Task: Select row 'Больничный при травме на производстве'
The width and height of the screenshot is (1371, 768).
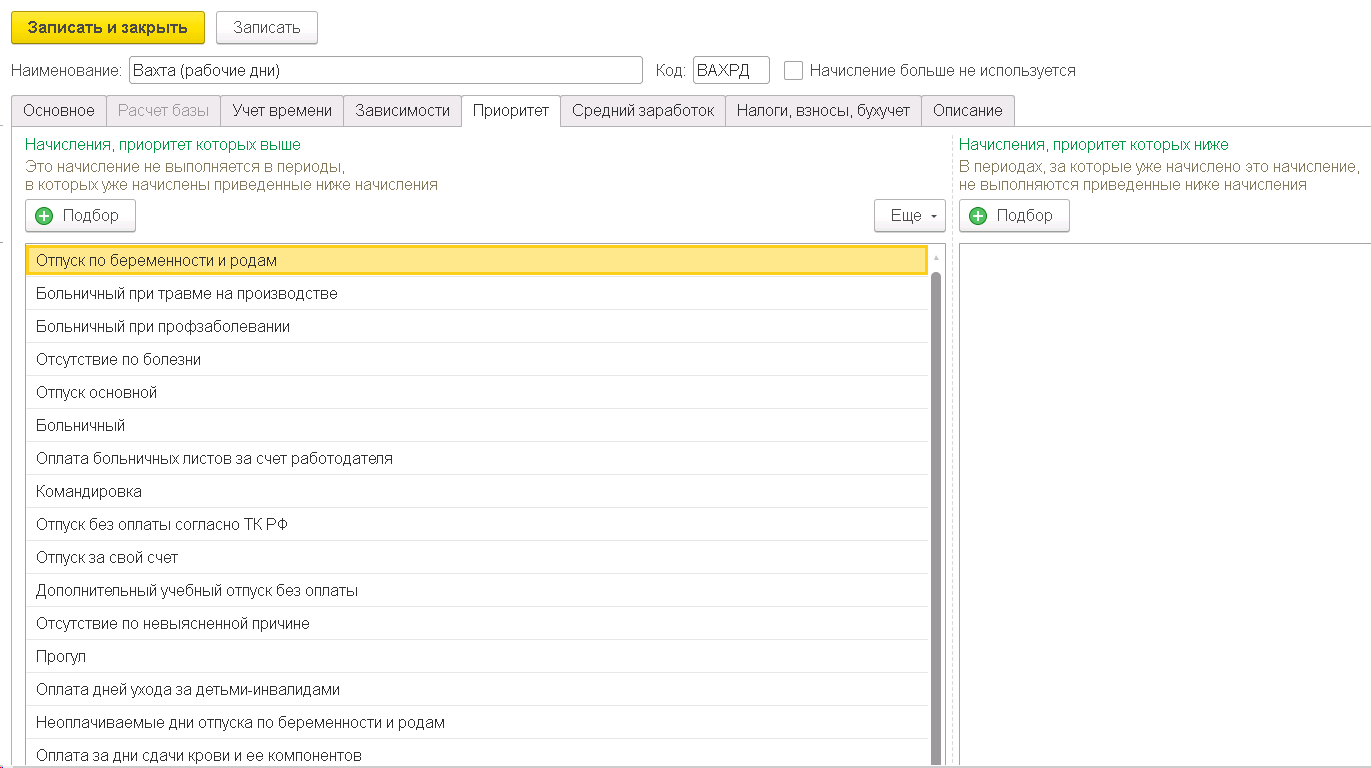Action: tap(477, 293)
